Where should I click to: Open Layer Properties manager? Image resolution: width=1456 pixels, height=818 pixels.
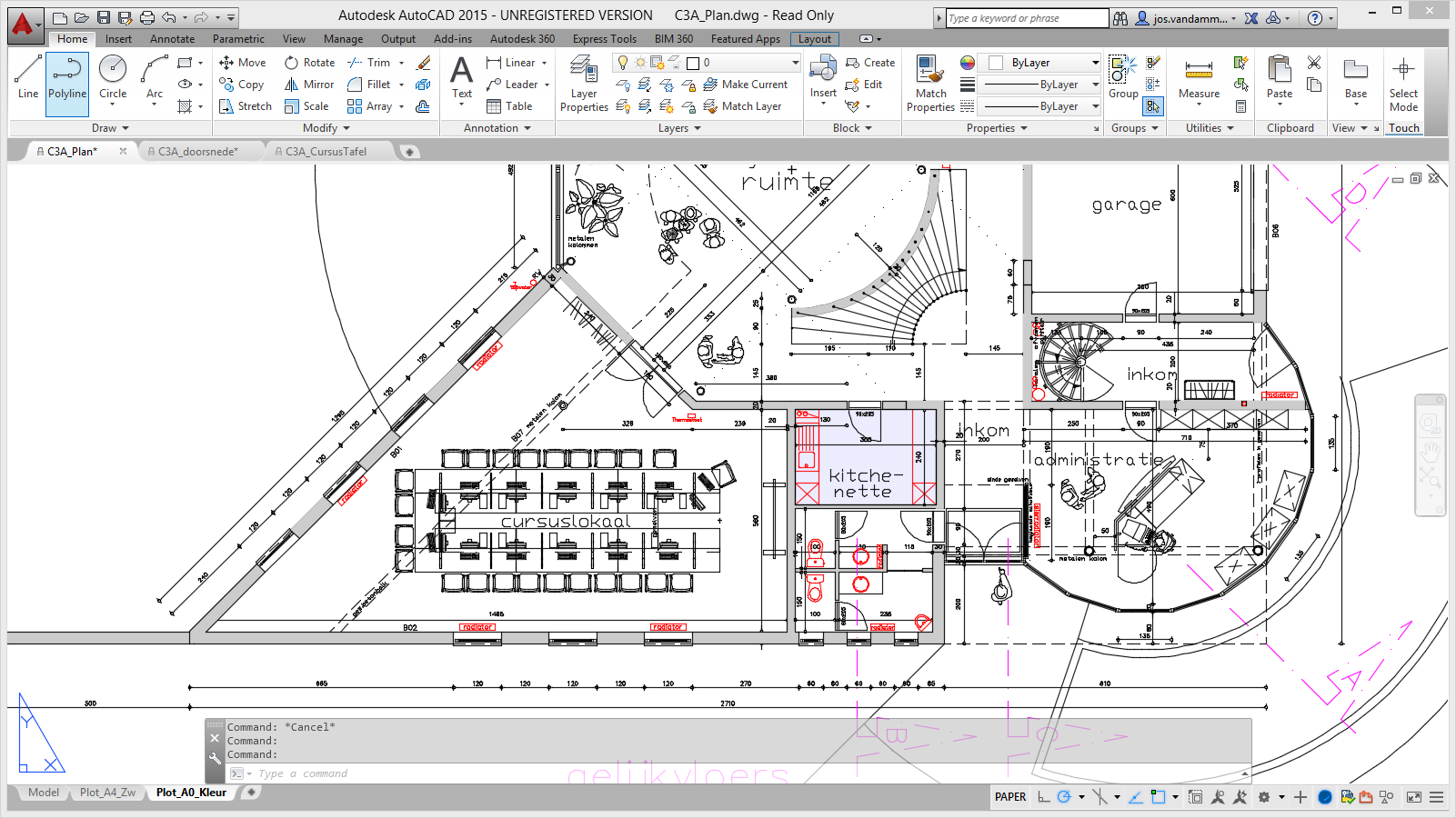584,84
